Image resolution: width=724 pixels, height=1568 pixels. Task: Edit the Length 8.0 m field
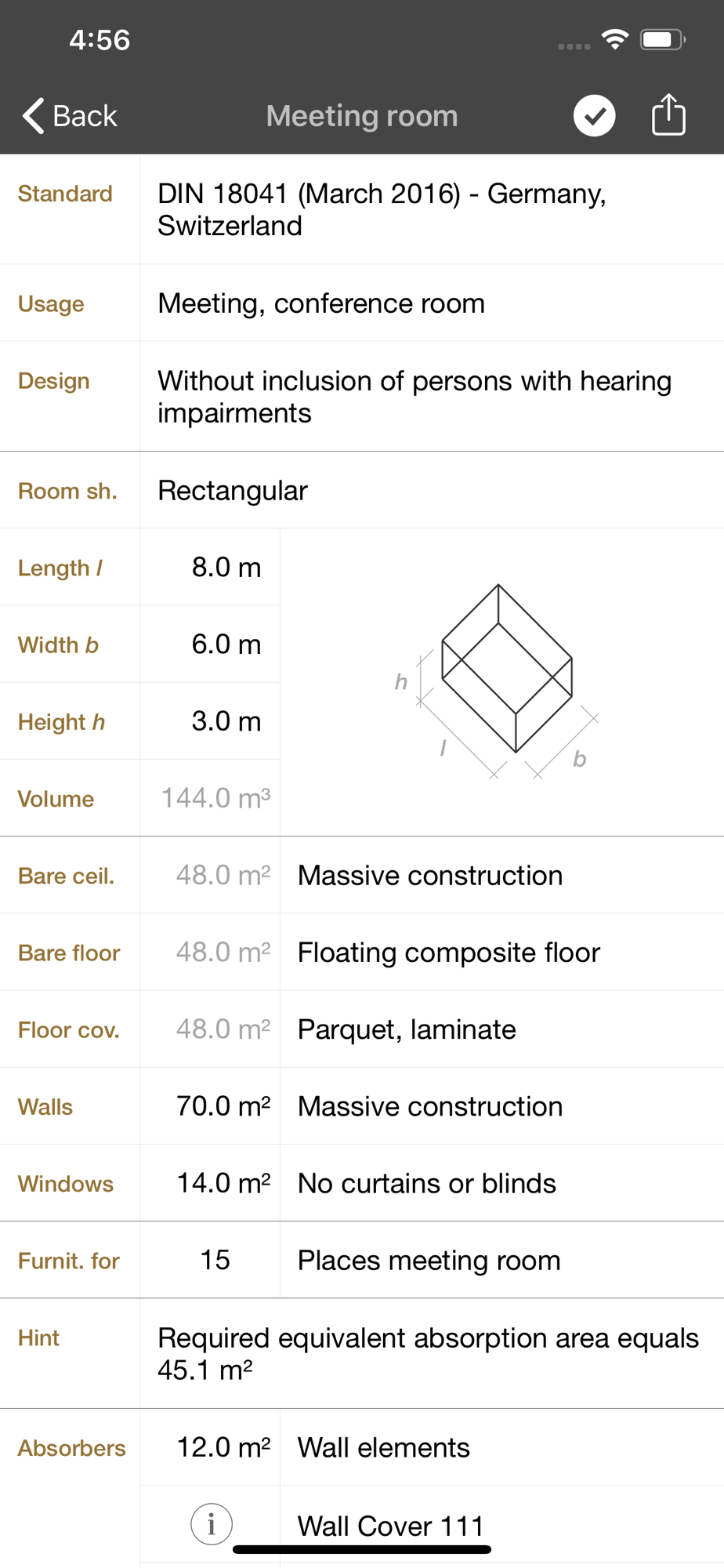(210, 567)
